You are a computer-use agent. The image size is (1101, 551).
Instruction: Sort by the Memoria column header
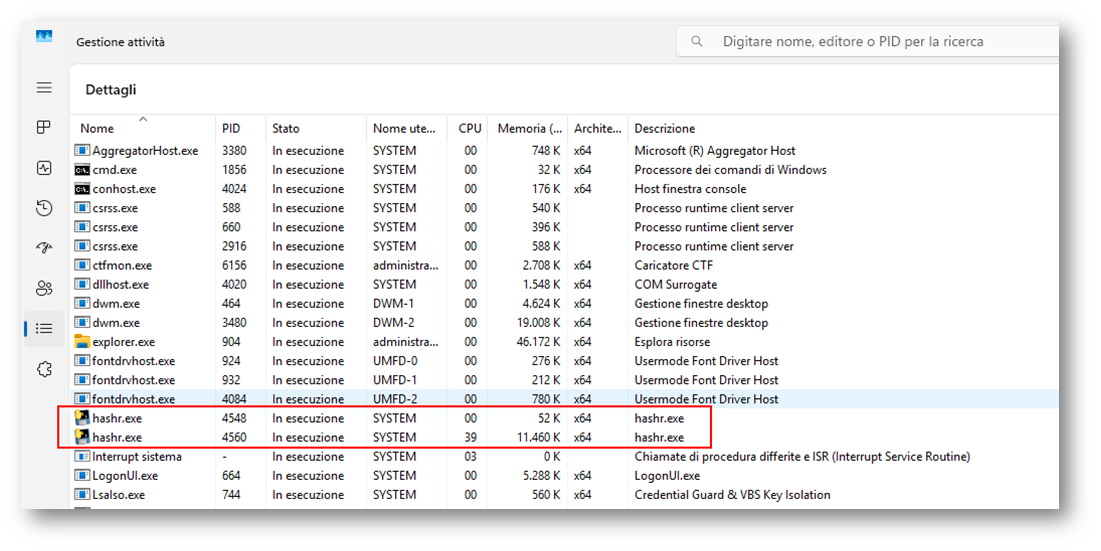click(x=529, y=129)
